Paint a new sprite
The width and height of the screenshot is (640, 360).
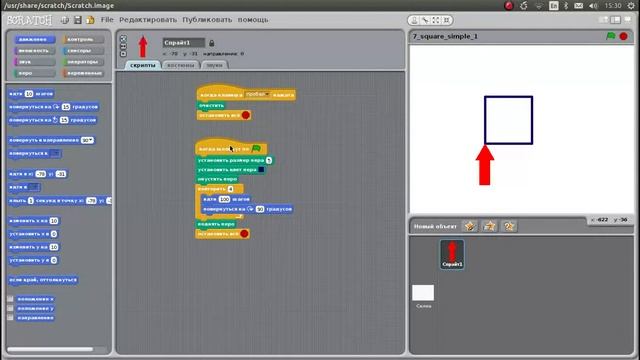coord(470,226)
